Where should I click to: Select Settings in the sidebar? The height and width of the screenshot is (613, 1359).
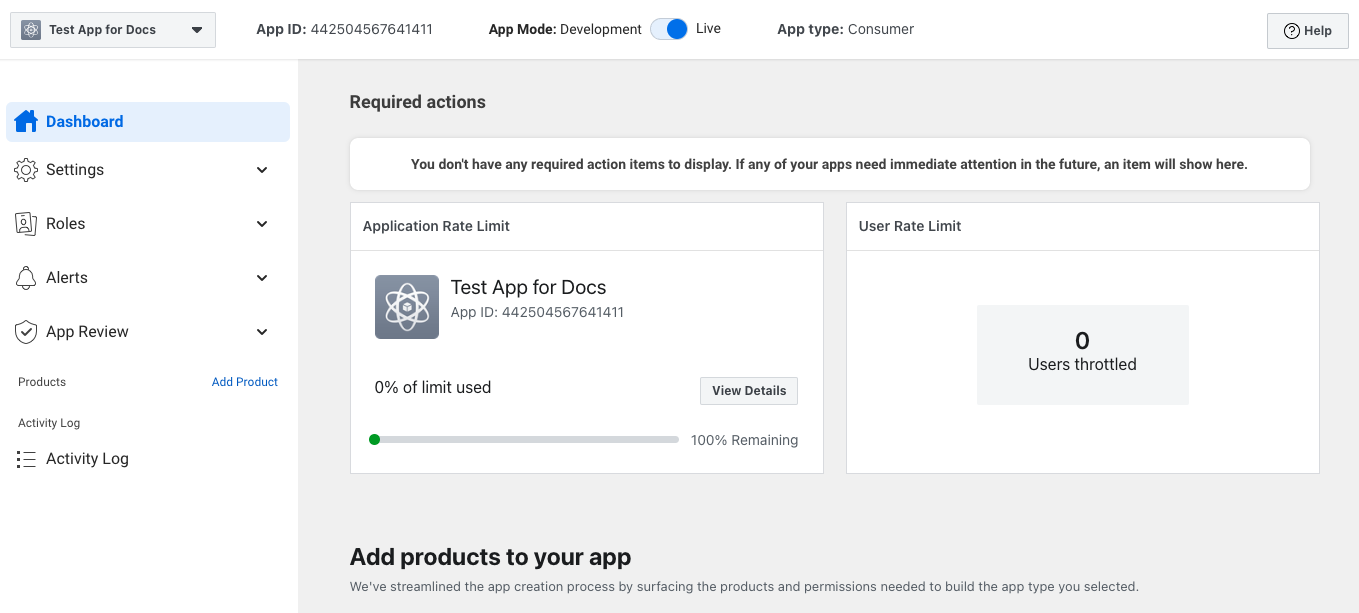[148, 170]
